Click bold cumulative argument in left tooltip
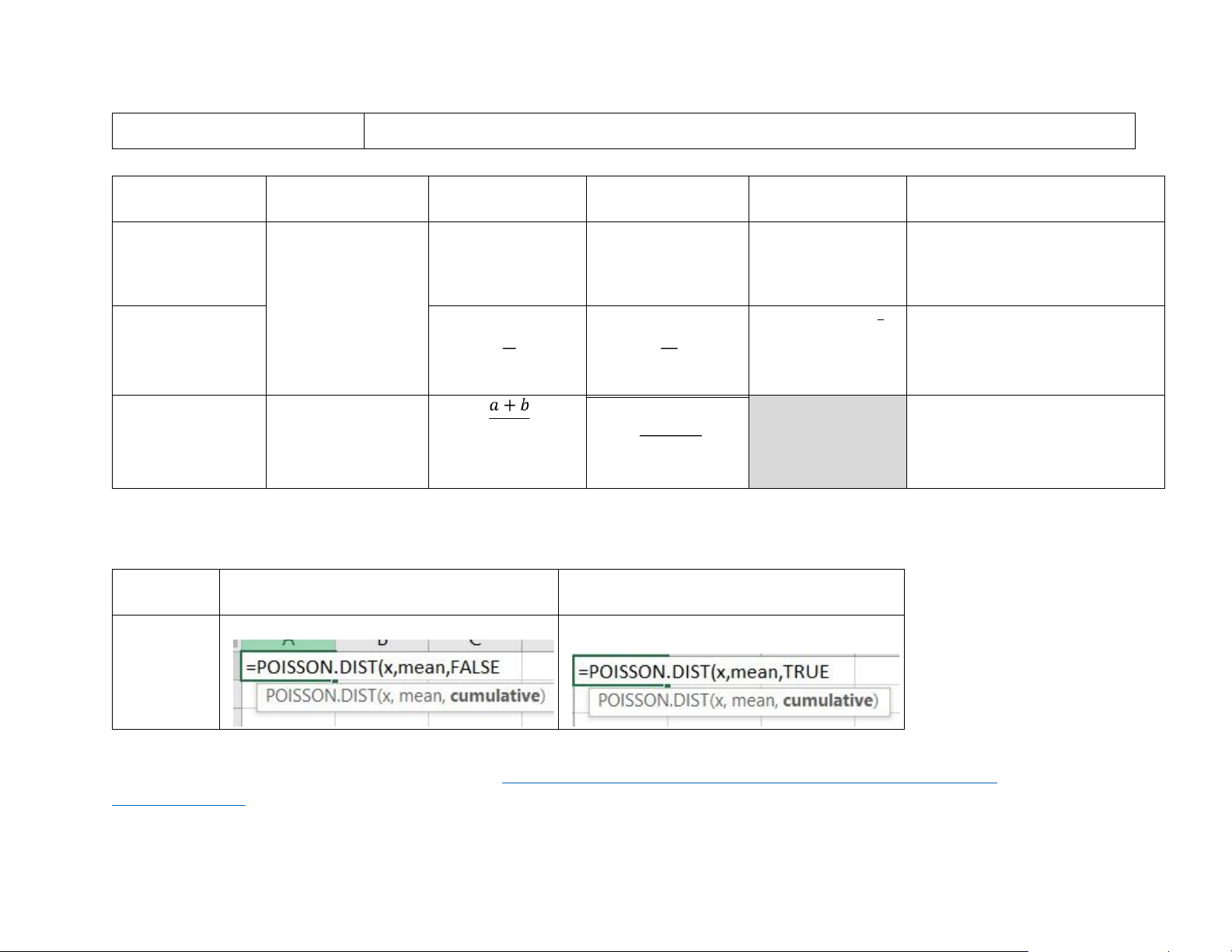Viewport: 1232px width, 952px height. [495, 696]
